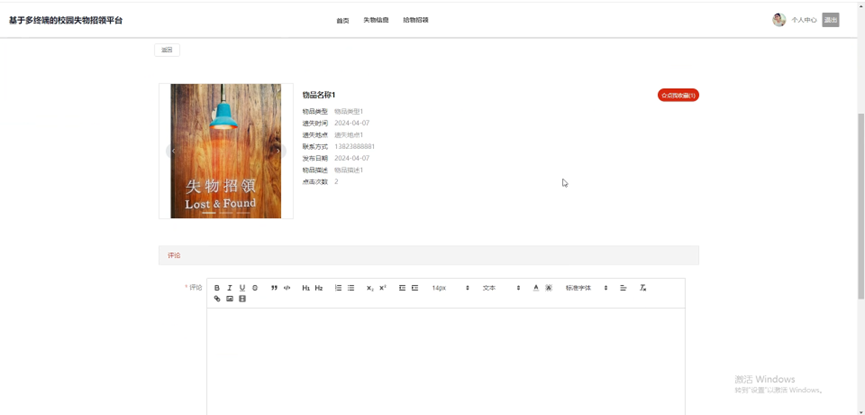This screenshot has height=415, width=865.
Task: Insert a hyperlink in the comment
Action: (217, 299)
